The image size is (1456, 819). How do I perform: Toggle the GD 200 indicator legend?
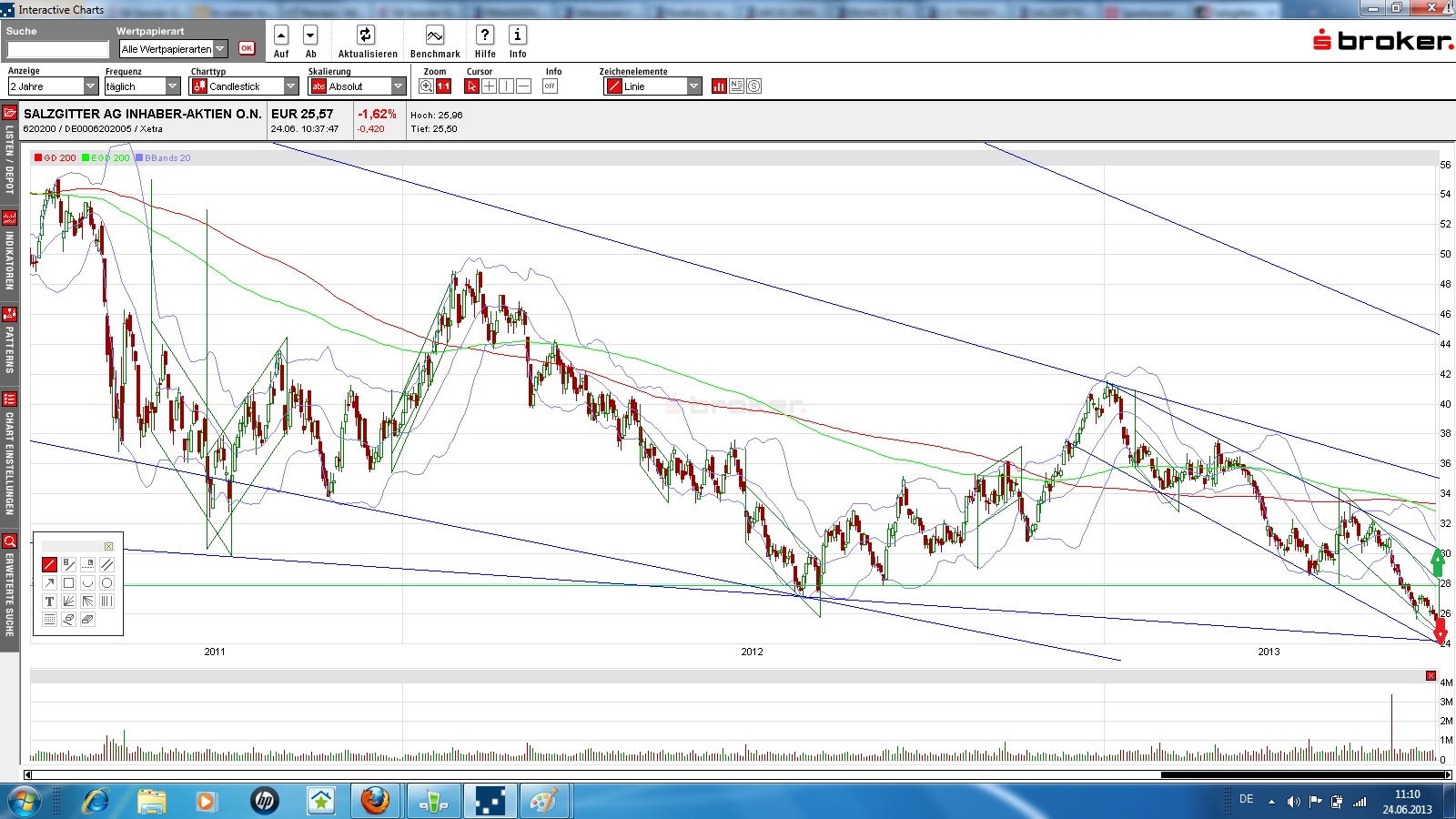[x=56, y=158]
